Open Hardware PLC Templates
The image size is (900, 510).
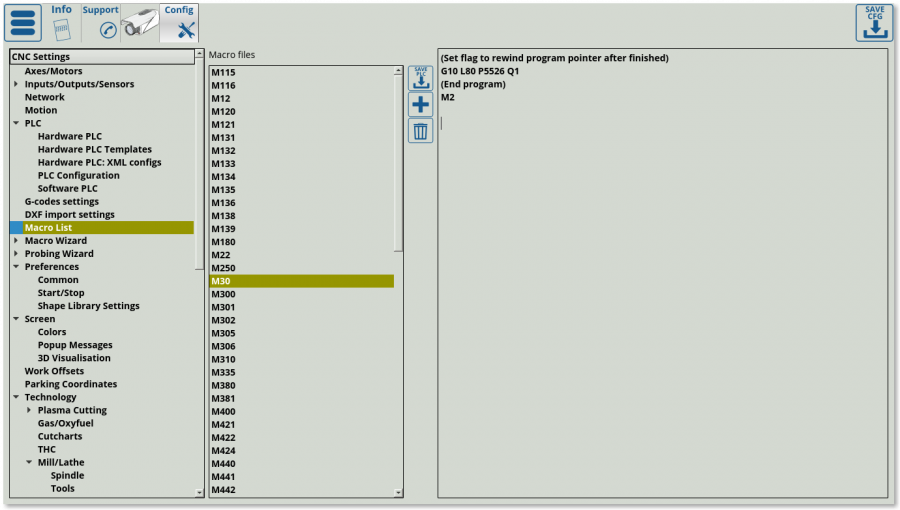95,149
